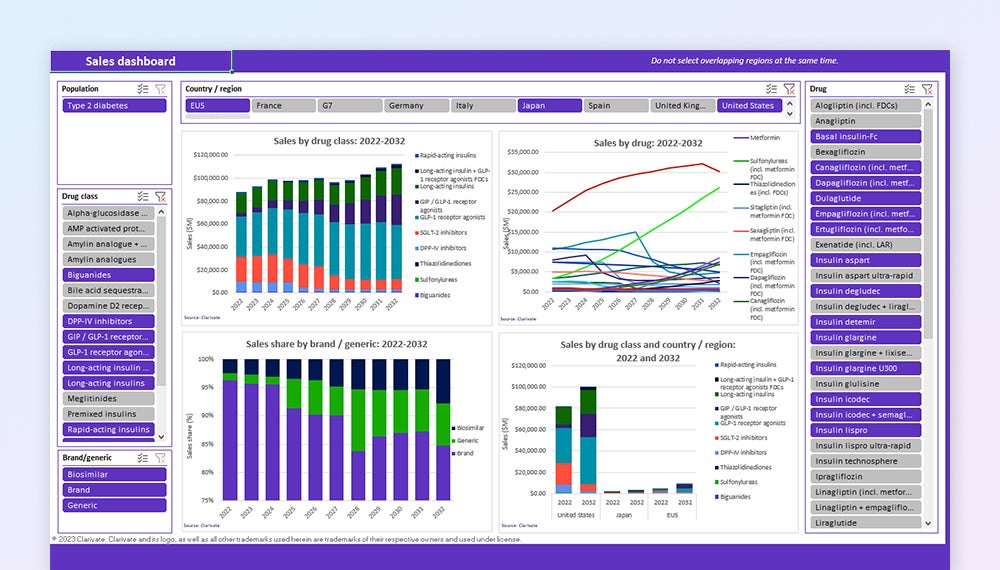The width and height of the screenshot is (1000, 570).
Task: Enable multi-select on Country / region slicer
Action: 771,89
